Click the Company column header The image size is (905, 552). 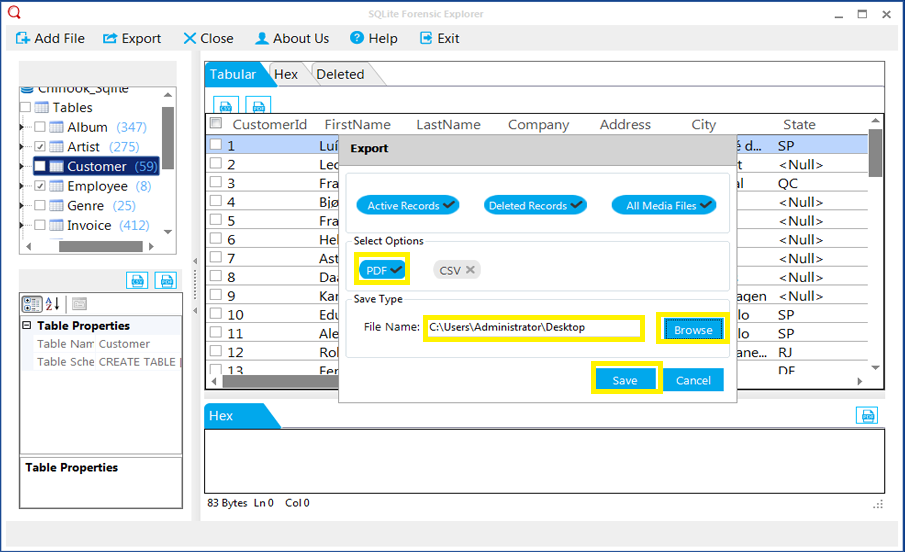(x=538, y=125)
